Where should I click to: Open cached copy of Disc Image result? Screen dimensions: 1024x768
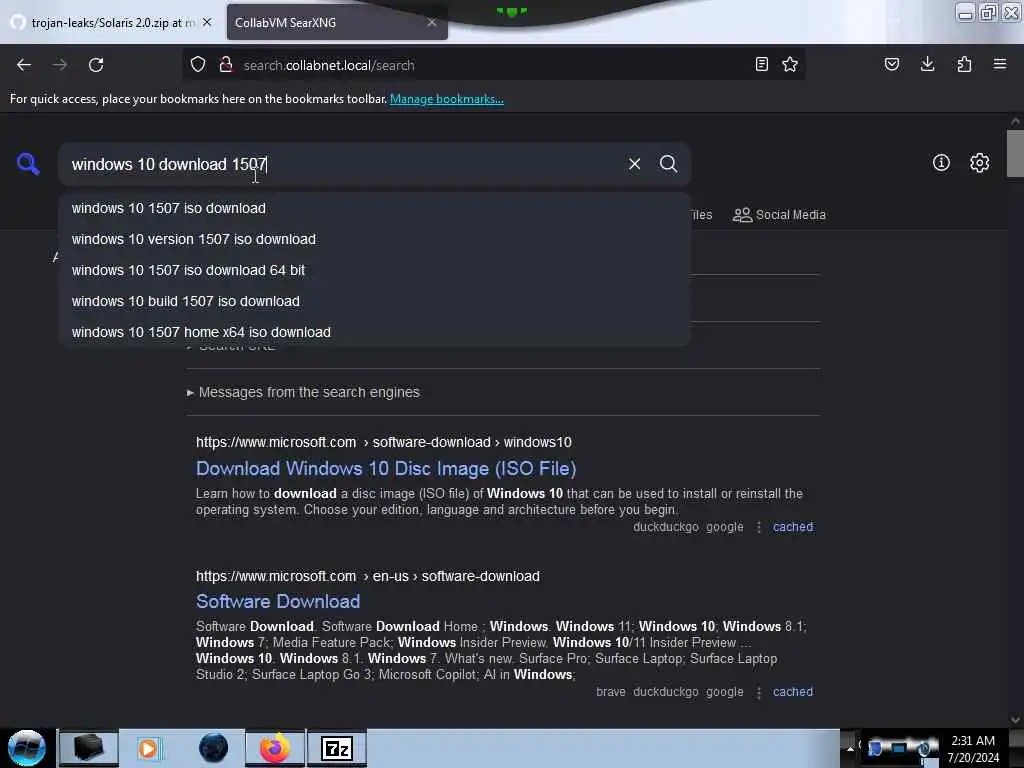click(793, 527)
